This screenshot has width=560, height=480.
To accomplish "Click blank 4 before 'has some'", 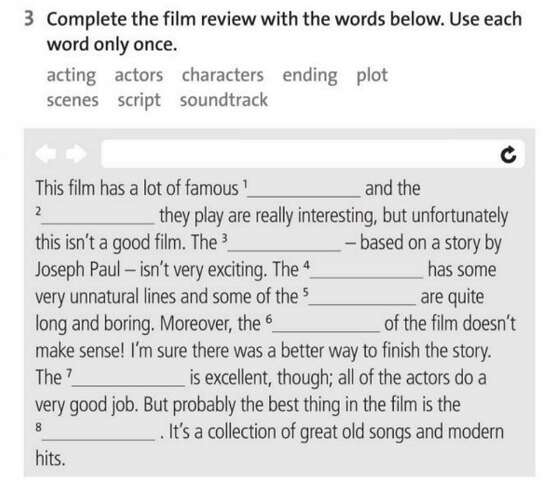I will pos(367,270).
